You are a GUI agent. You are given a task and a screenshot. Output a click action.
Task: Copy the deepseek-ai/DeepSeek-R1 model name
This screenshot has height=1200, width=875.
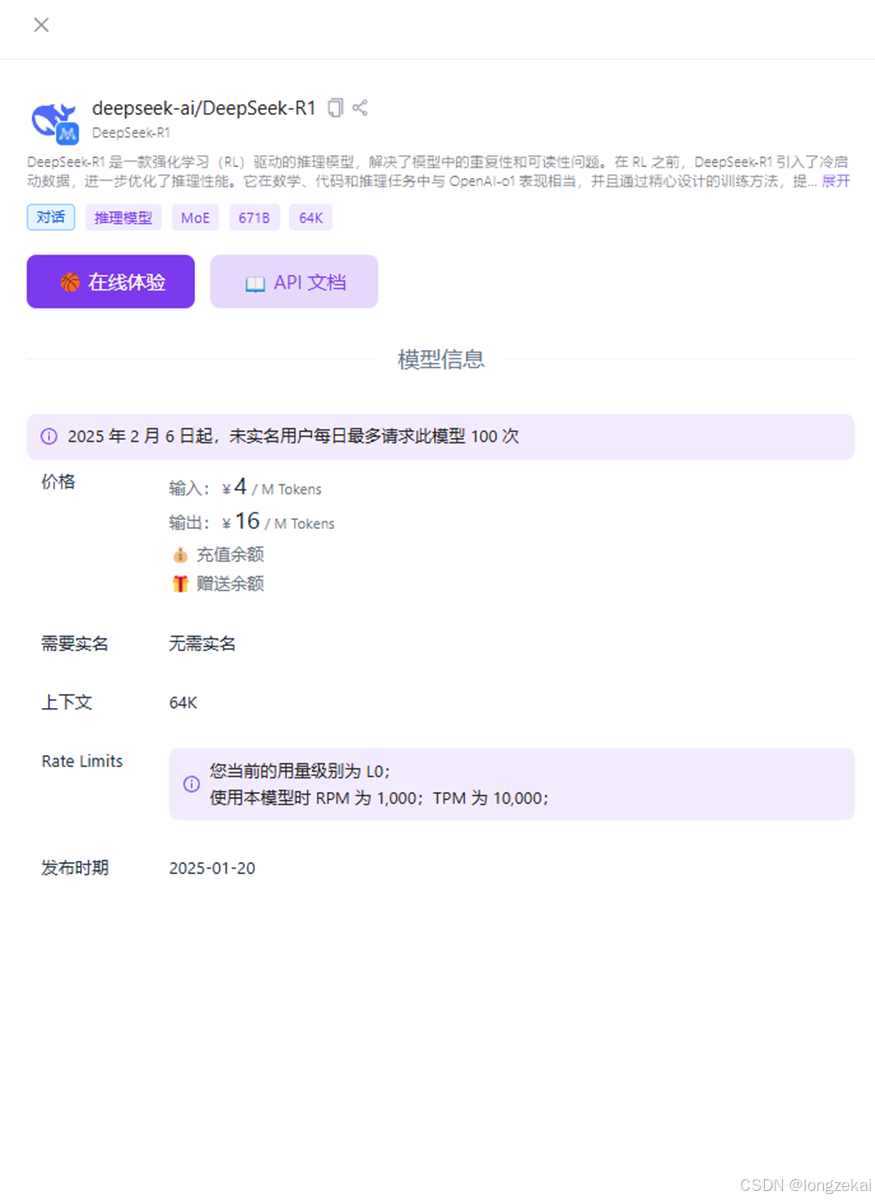[x=336, y=107]
